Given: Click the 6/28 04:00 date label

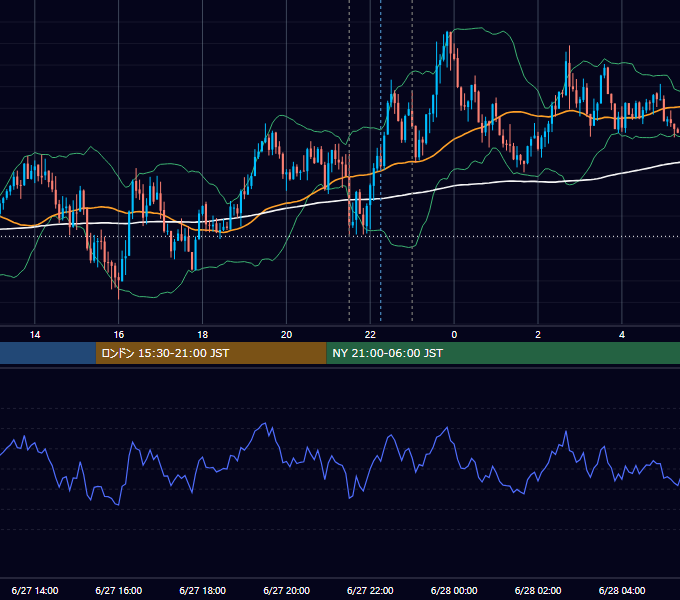Looking at the screenshot, I should pos(622,590).
